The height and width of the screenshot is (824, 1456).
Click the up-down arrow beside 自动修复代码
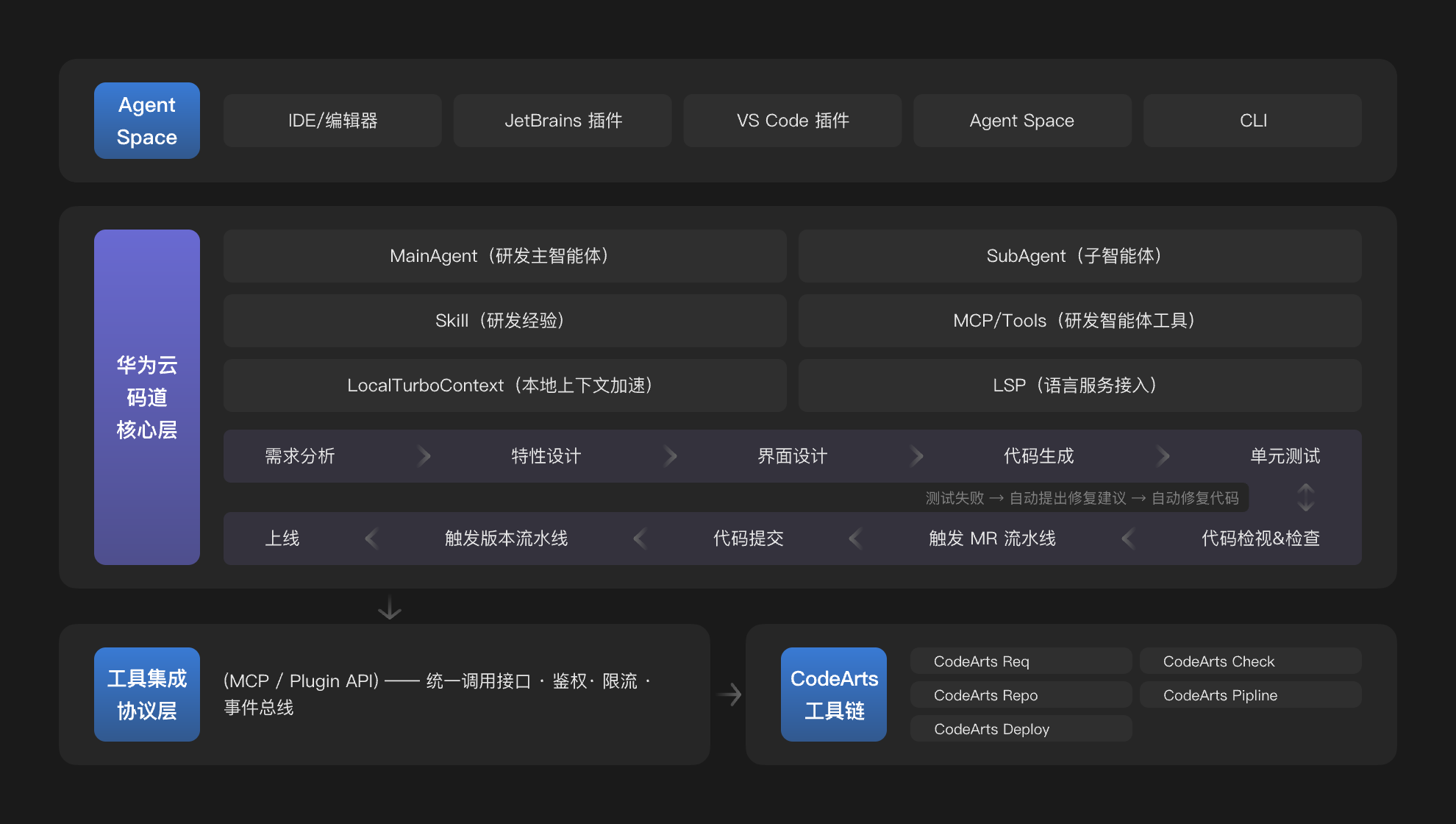[1306, 497]
